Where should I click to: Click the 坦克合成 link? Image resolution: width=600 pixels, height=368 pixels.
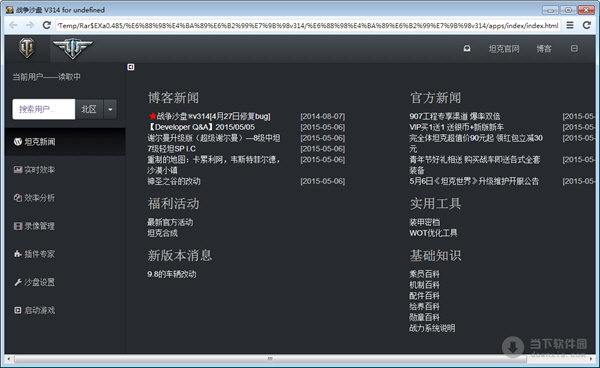(163, 233)
